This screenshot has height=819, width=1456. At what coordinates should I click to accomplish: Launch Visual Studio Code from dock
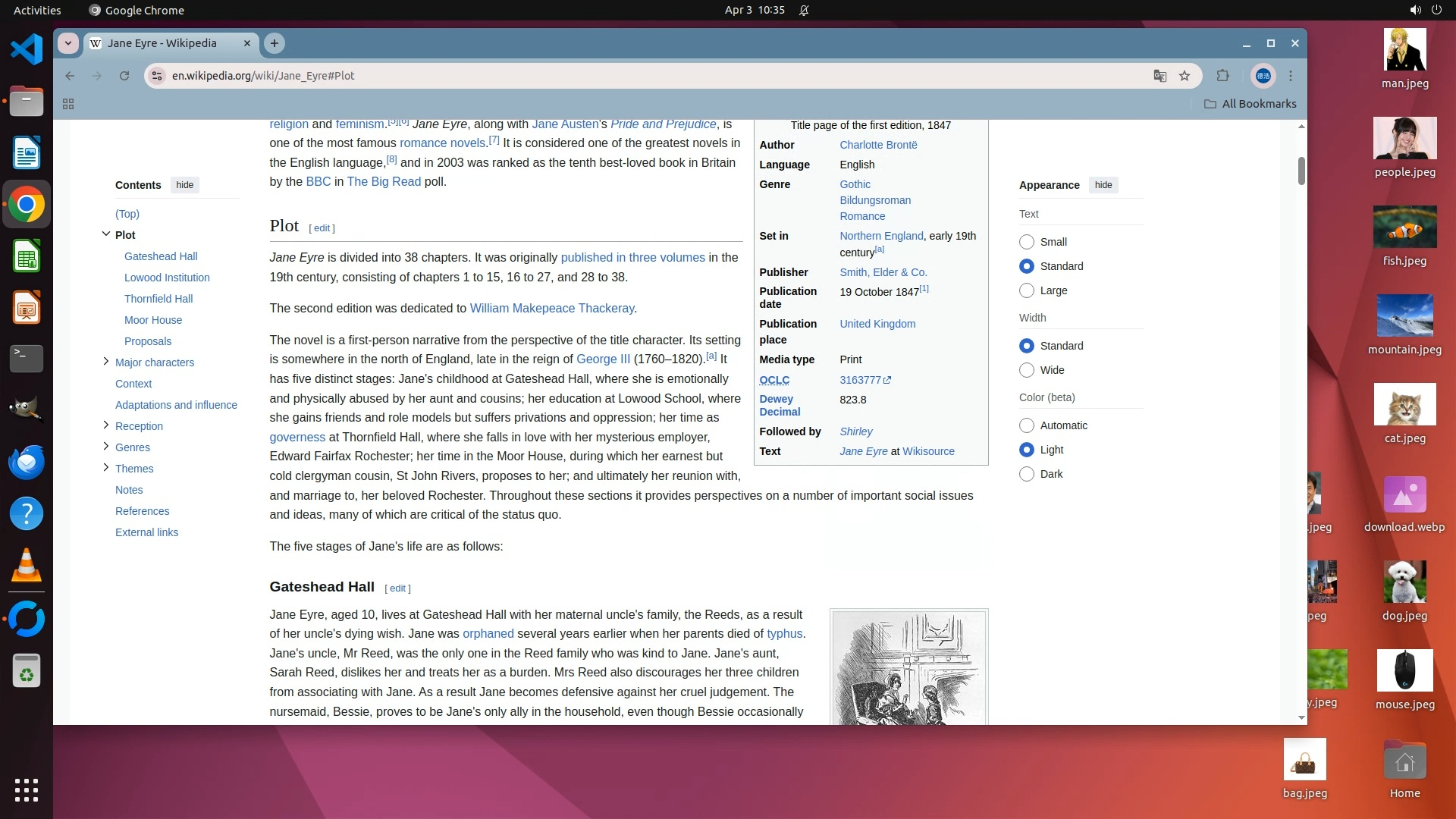[x=27, y=50]
